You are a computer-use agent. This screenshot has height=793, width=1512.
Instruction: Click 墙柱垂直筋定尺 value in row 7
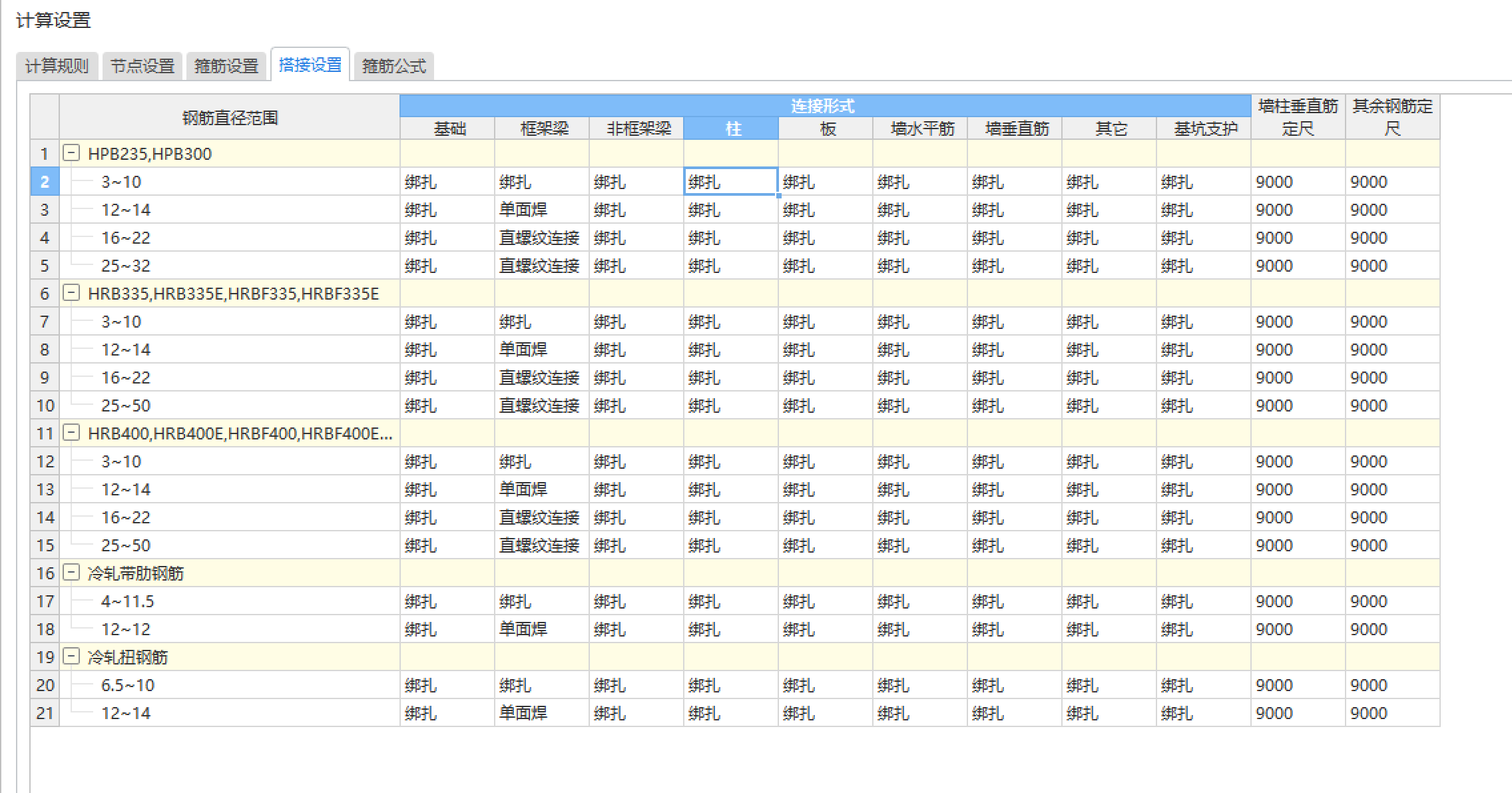tap(1297, 322)
